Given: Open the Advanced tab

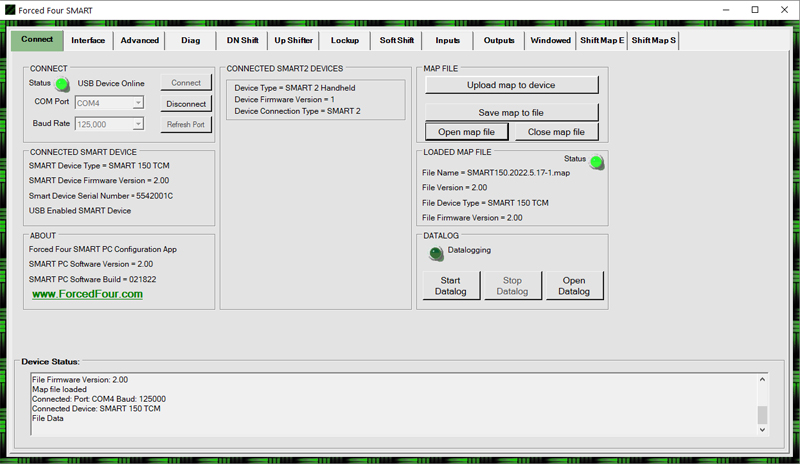Looking at the screenshot, I should pos(139,41).
